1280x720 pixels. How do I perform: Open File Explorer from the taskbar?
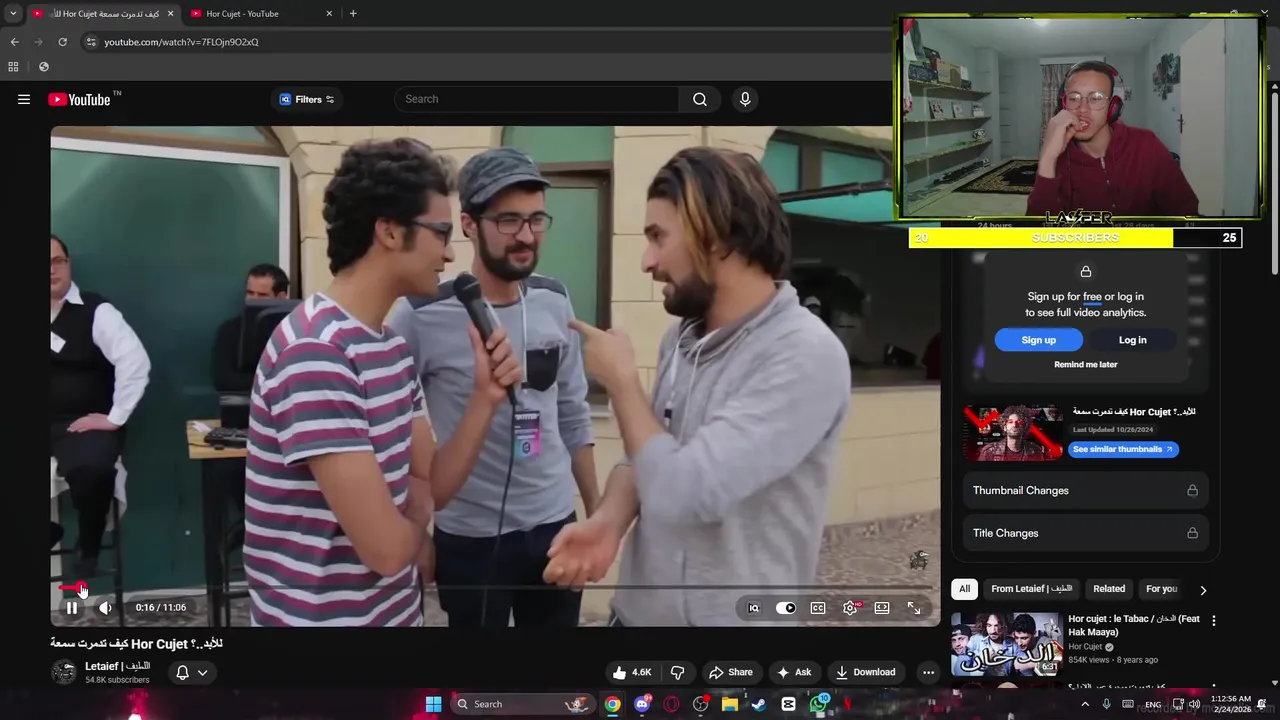[x=730, y=704]
